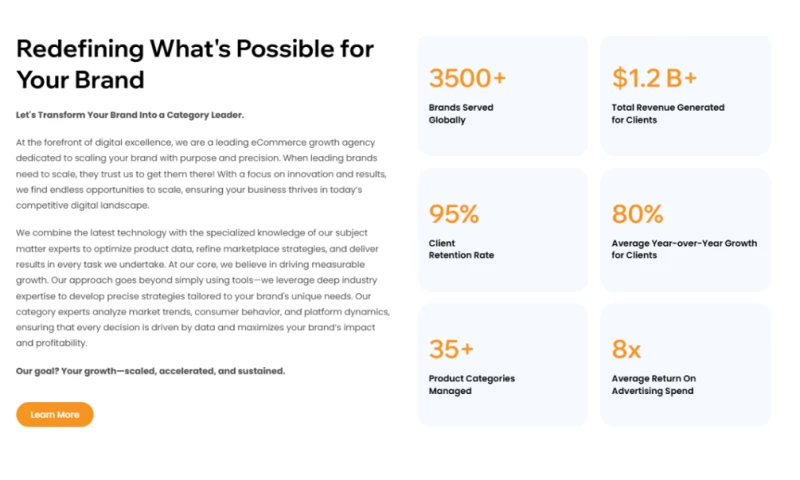Click the "Our goal? Your growth" closing line
The height and width of the screenshot is (480, 800).
pos(150,371)
